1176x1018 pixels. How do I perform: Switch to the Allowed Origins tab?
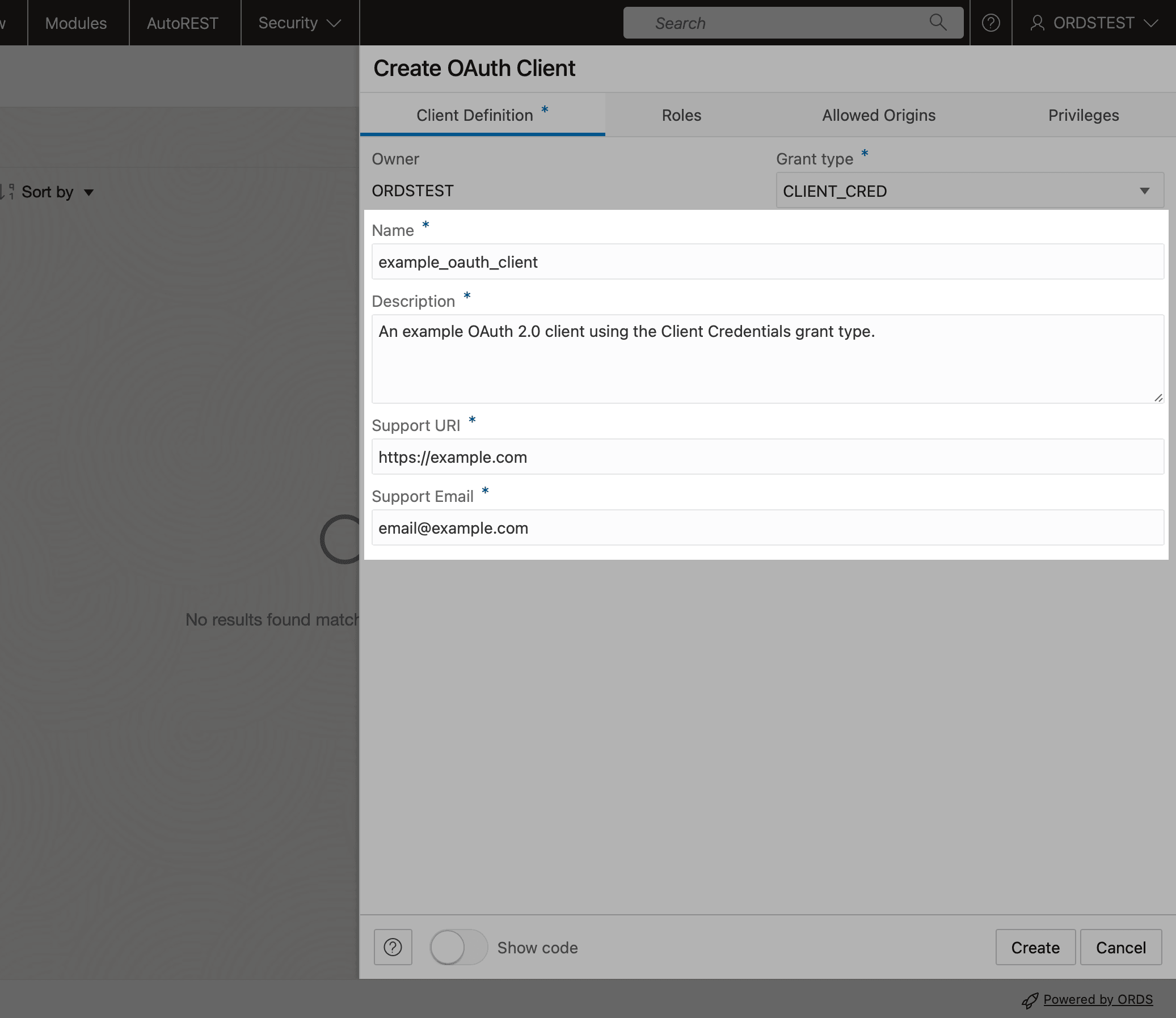878,115
